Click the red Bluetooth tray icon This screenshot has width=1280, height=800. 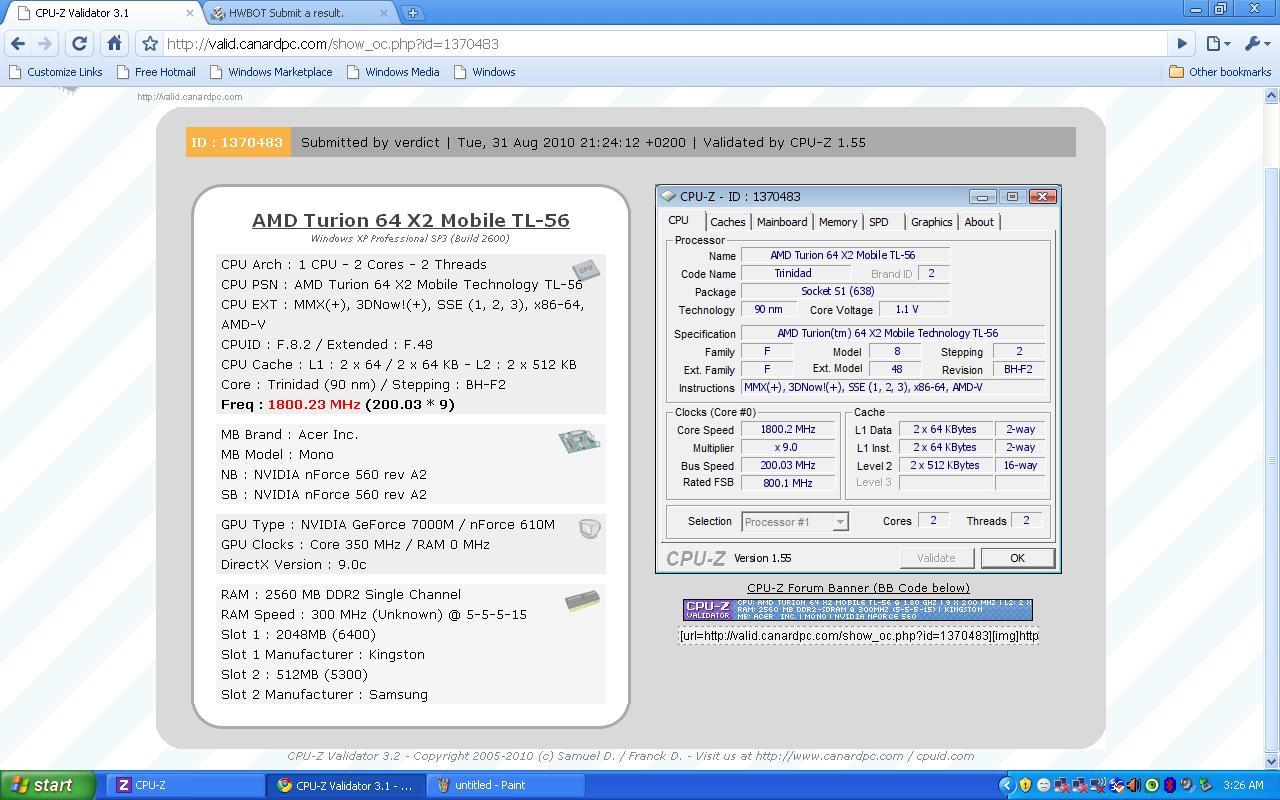point(1169,785)
